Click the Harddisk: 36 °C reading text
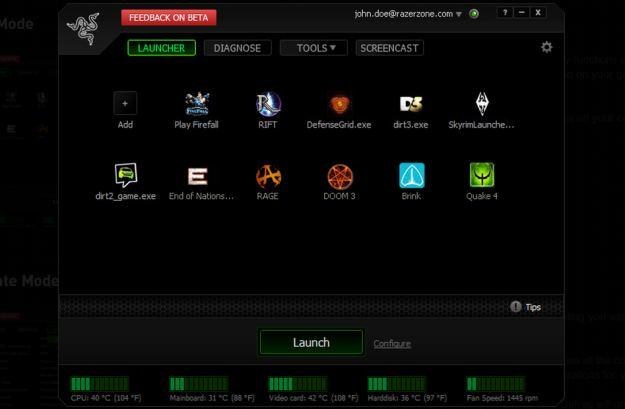 (x=407, y=398)
